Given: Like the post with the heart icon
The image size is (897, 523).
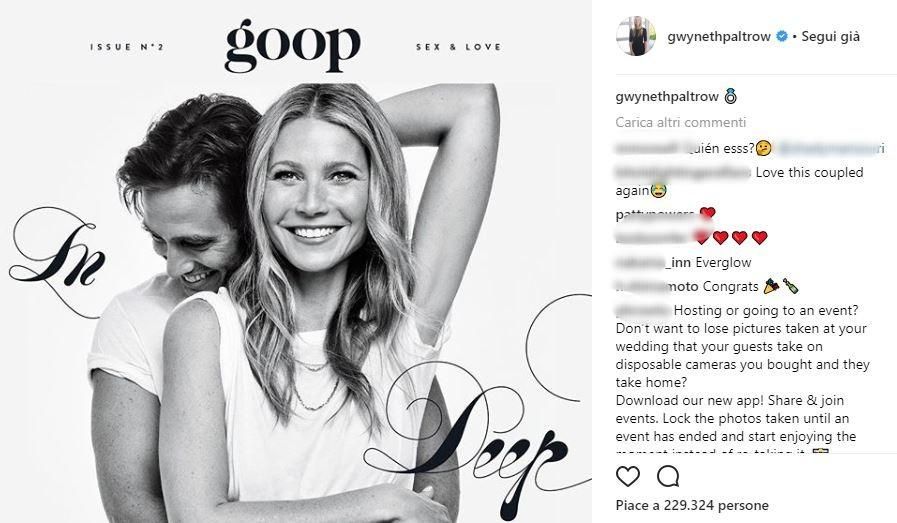Looking at the screenshot, I should coord(628,476).
